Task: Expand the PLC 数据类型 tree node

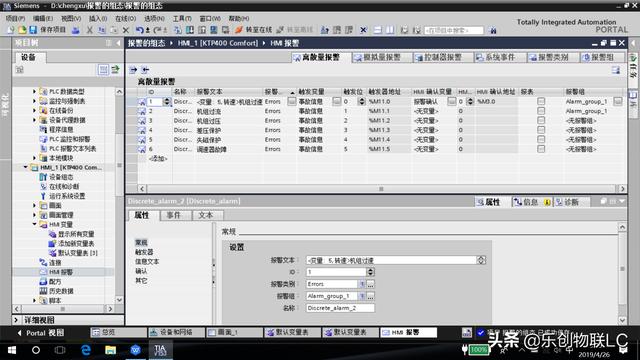Action: 34,91
